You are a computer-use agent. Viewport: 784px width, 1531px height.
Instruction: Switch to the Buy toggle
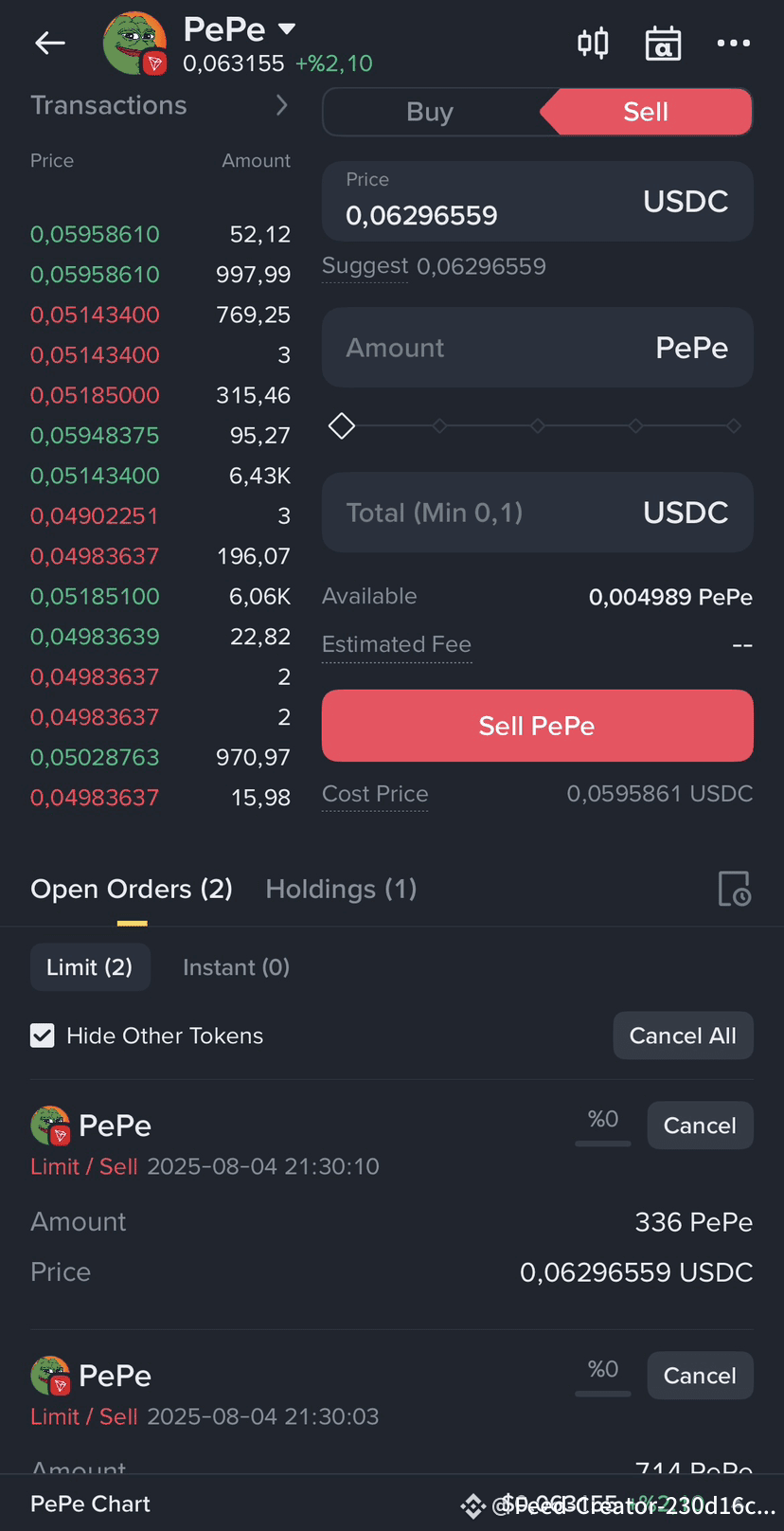click(x=430, y=112)
